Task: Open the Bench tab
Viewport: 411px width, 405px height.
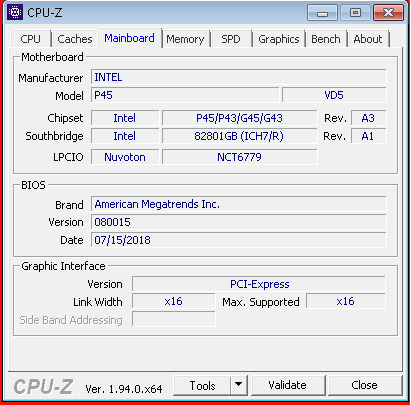Action: pyautogui.click(x=326, y=39)
